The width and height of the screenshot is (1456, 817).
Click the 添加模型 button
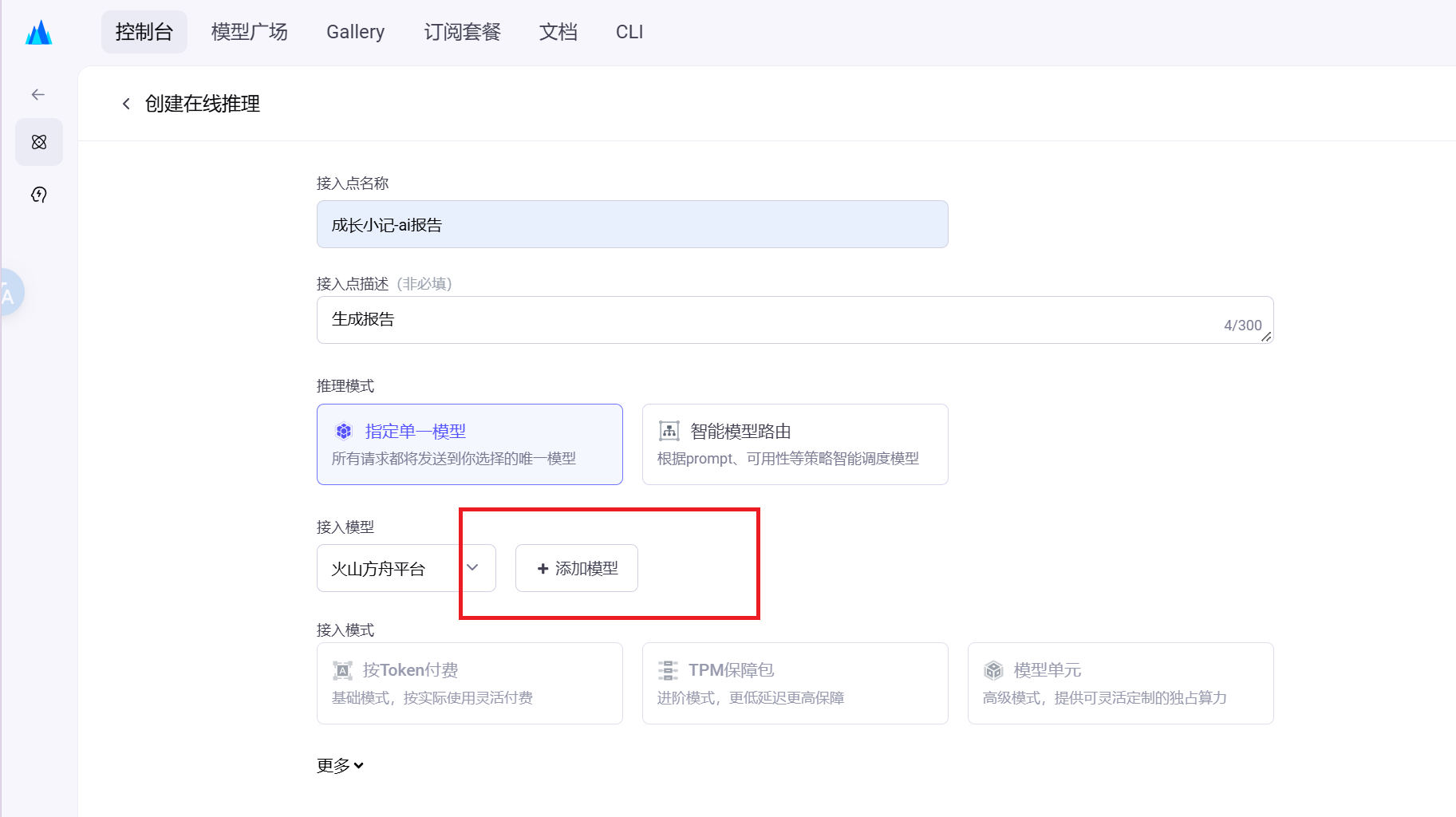click(577, 568)
